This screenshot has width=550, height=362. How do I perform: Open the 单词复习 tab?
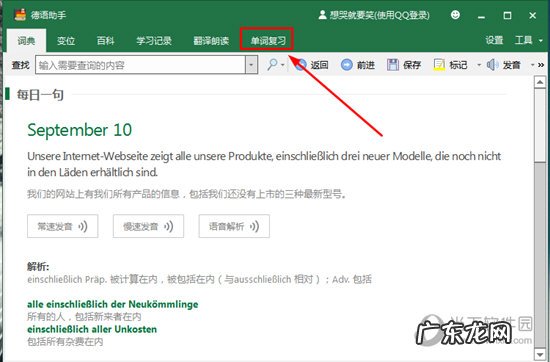pyautogui.click(x=267, y=41)
